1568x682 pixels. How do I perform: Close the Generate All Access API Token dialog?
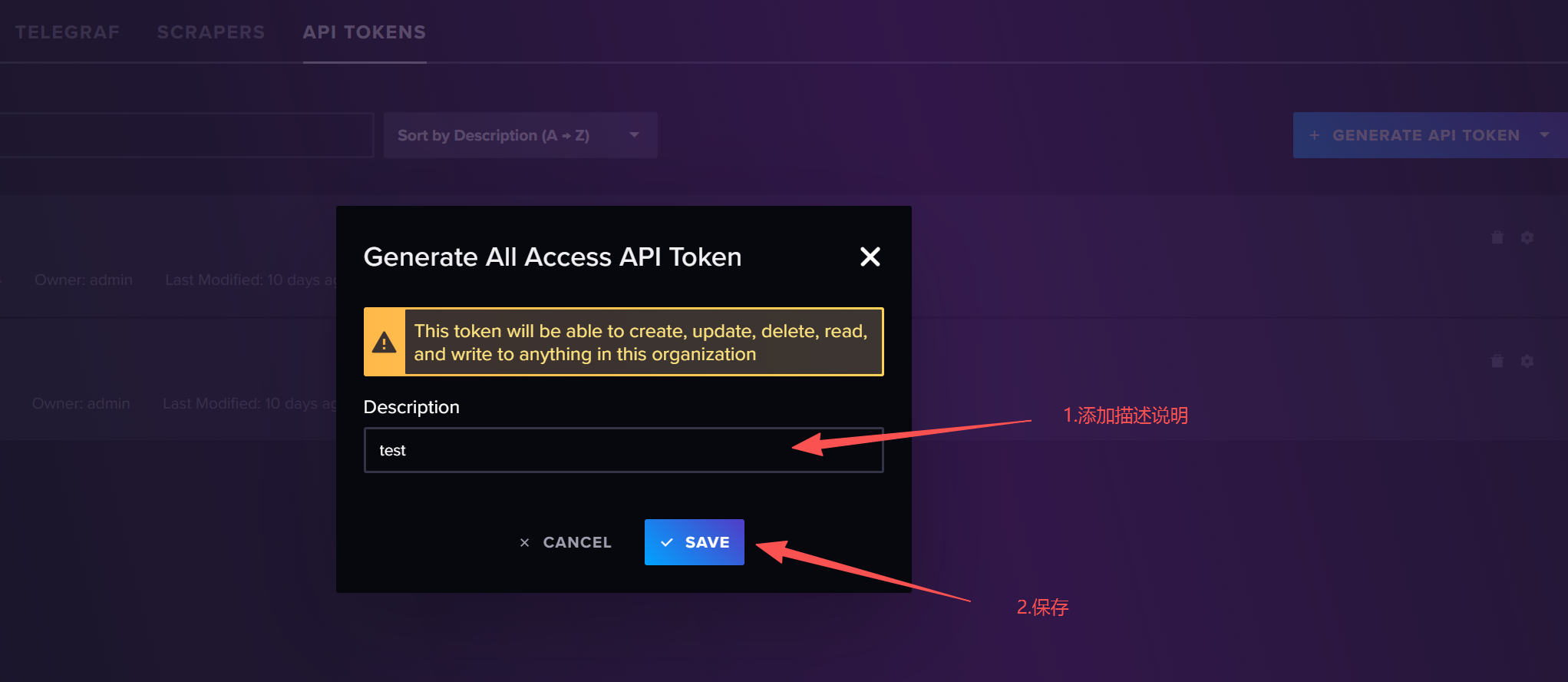click(x=870, y=257)
